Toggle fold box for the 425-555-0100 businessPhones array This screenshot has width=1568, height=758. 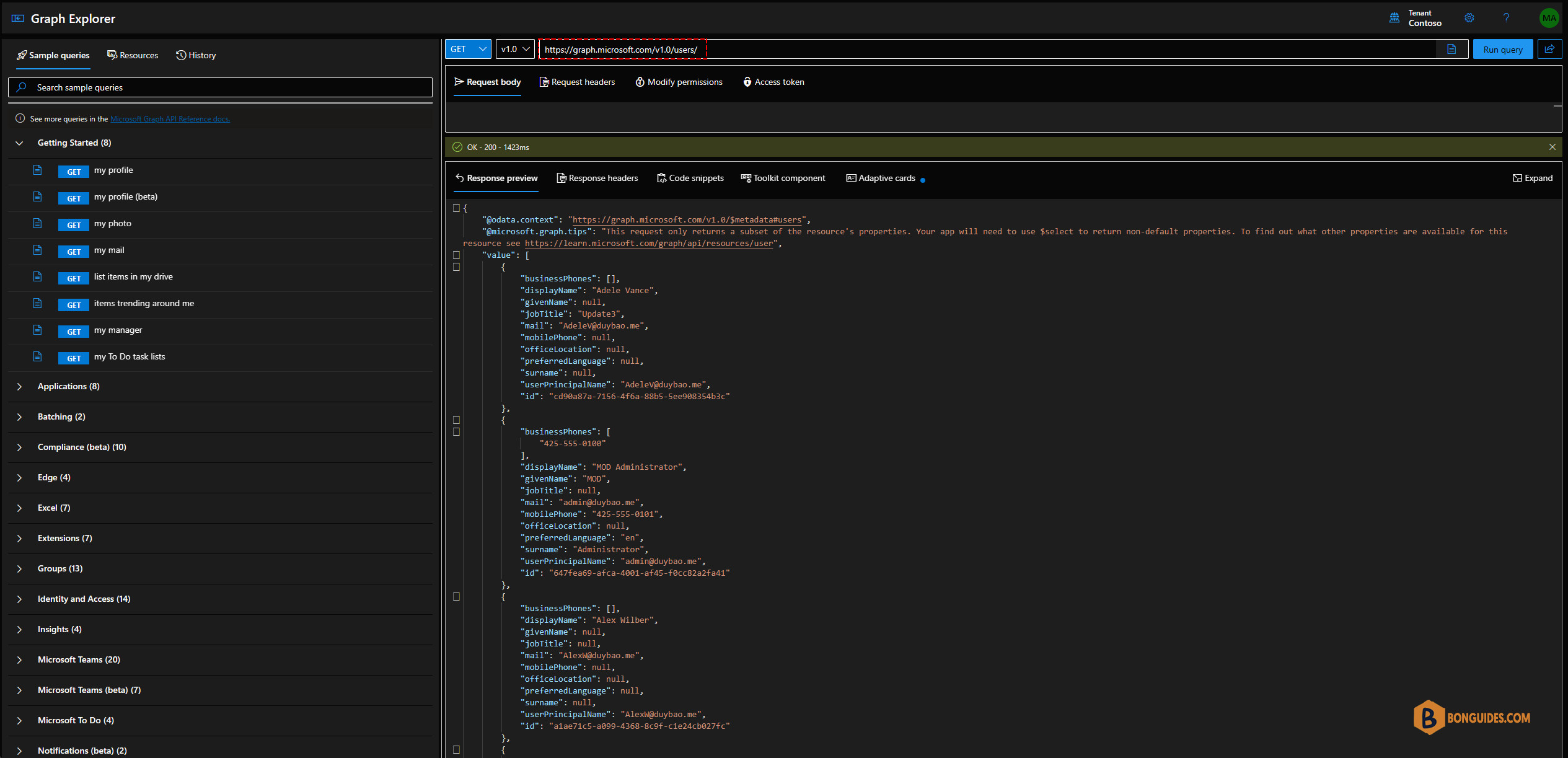[457, 432]
